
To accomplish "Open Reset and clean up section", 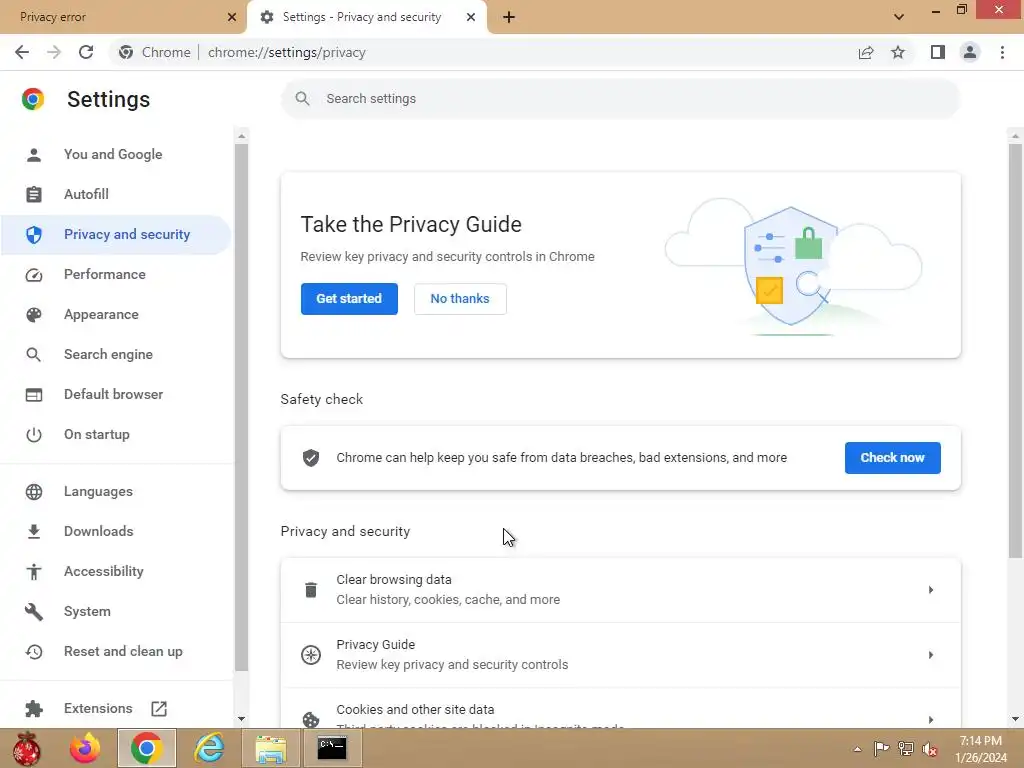I will tap(116, 651).
